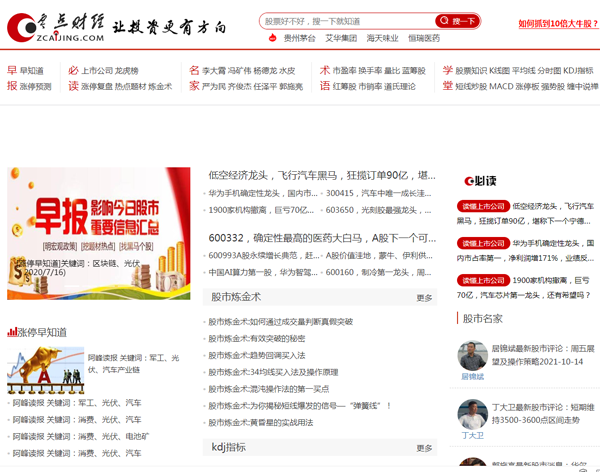This screenshot has width=600, height=472.
Task: Show 更多 for 股市炼金术 section
Action: [424, 298]
